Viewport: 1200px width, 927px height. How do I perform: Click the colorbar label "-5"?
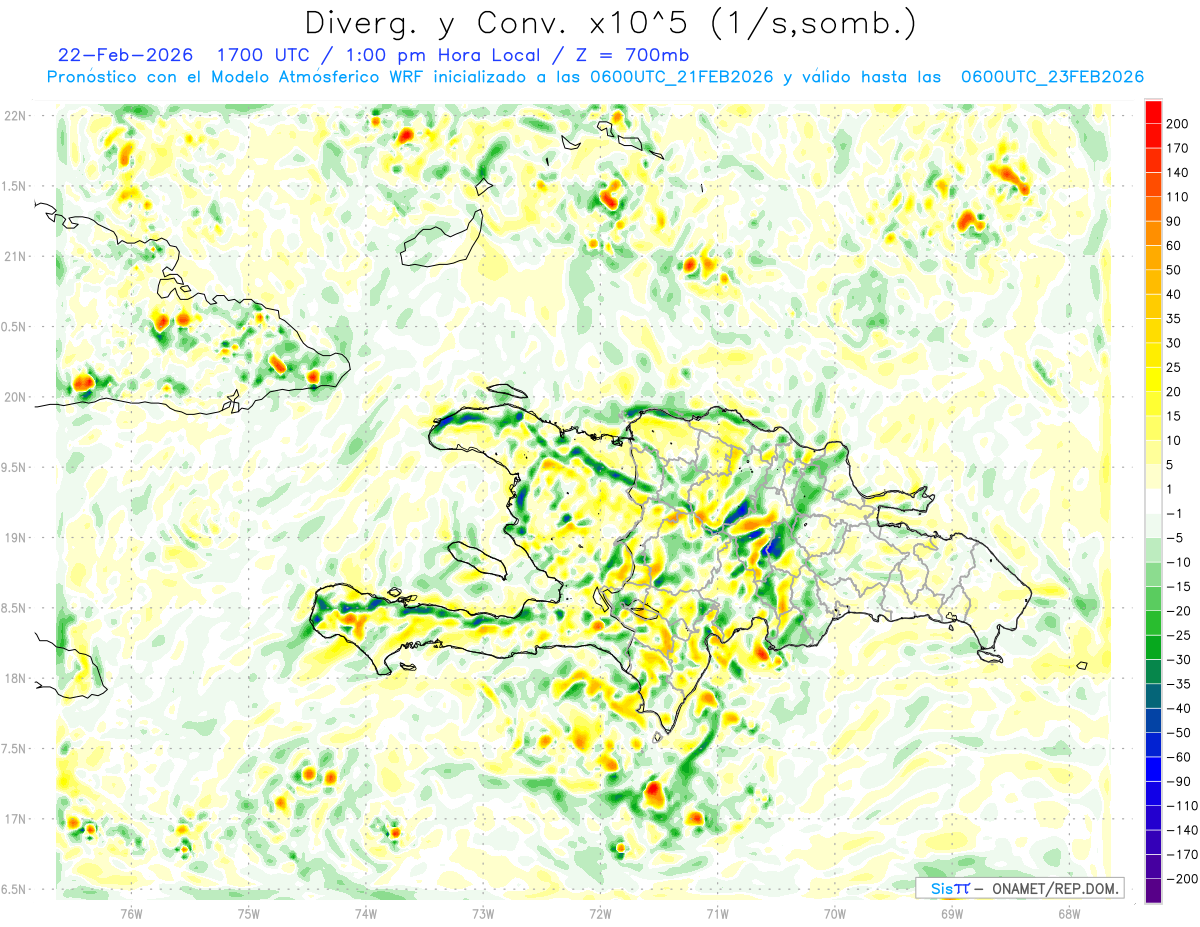point(1177,539)
